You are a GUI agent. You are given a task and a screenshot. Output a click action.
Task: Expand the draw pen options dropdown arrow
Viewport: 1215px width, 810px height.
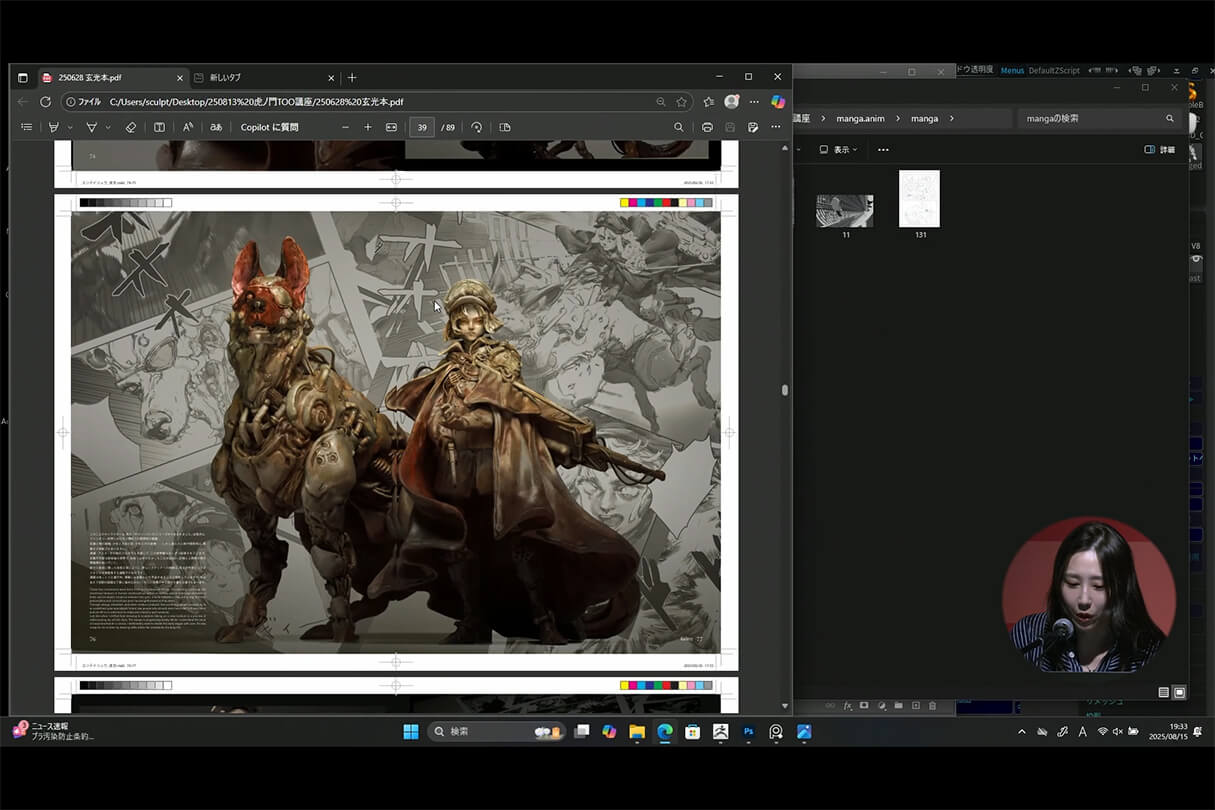click(x=107, y=127)
